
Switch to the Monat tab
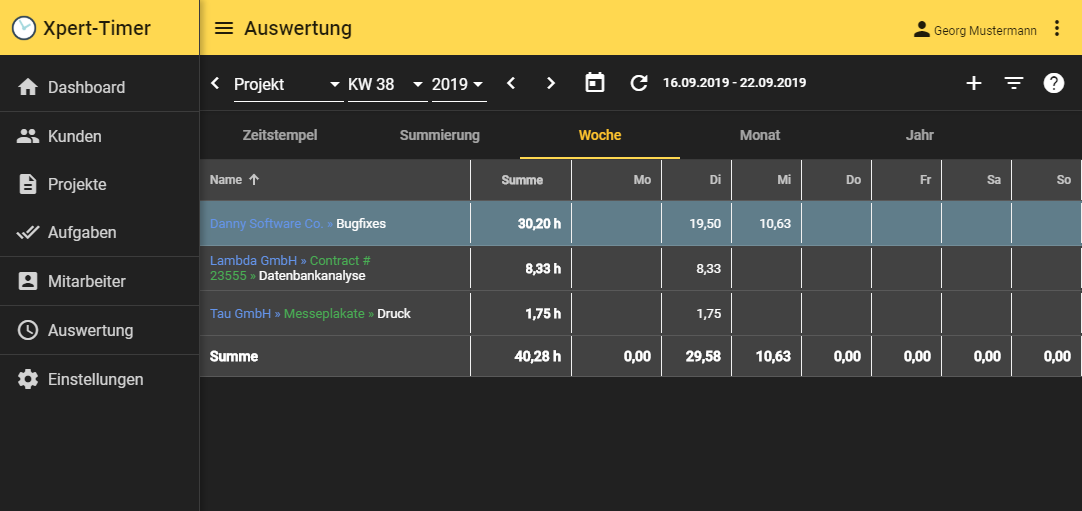[x=760, y=135]
